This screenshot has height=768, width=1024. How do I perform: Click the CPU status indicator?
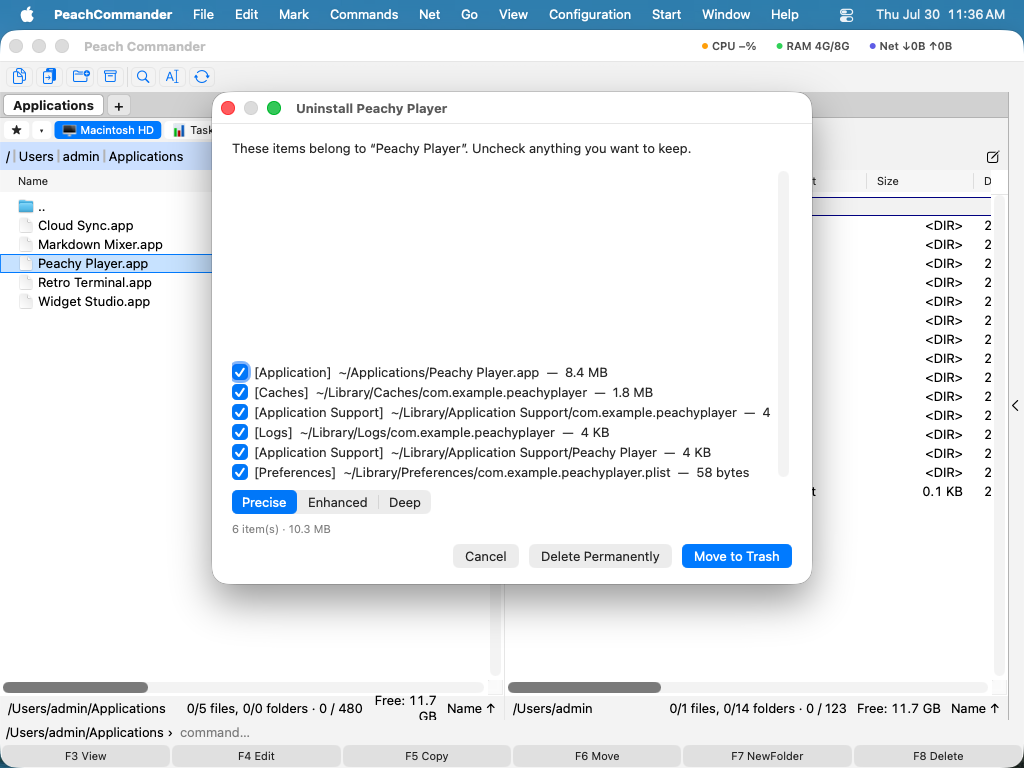[x=728, y=46]
